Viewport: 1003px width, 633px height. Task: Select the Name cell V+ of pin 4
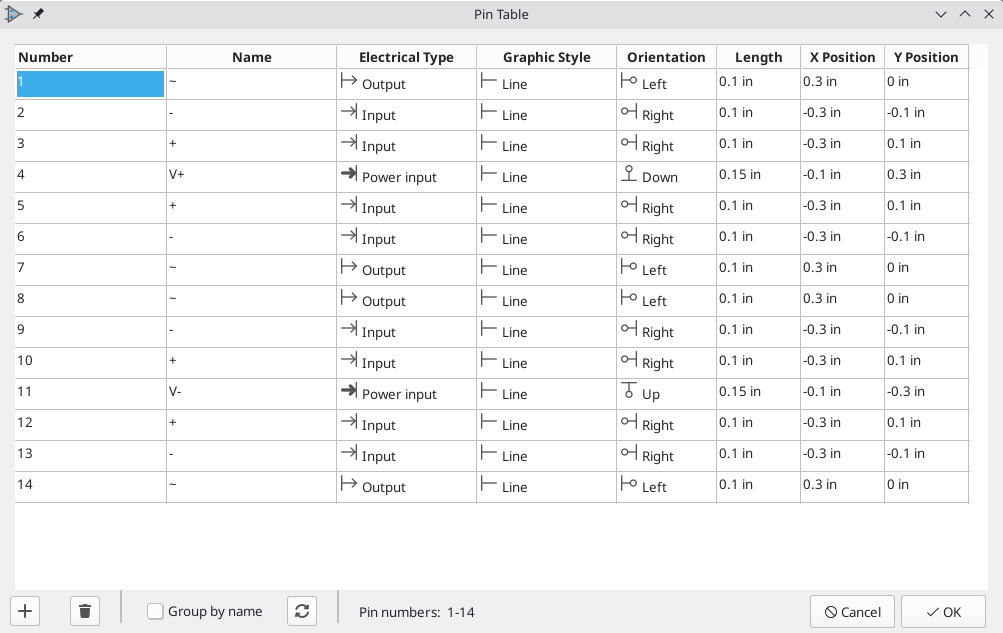pyautogui.click(x=251, y=177)
